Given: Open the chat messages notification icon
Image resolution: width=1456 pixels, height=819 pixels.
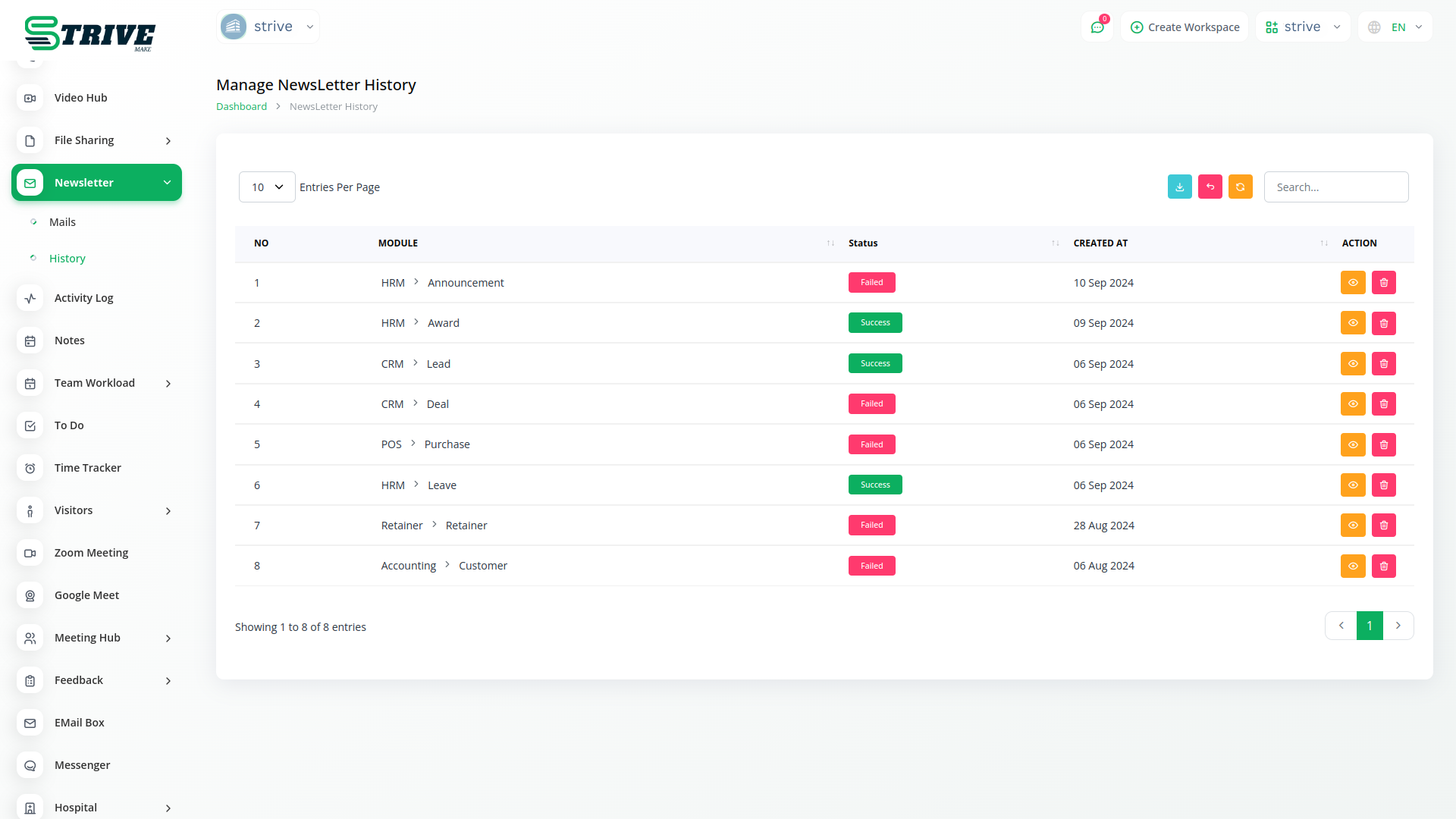Looking at the screenshot, I should click(1097, 27).
